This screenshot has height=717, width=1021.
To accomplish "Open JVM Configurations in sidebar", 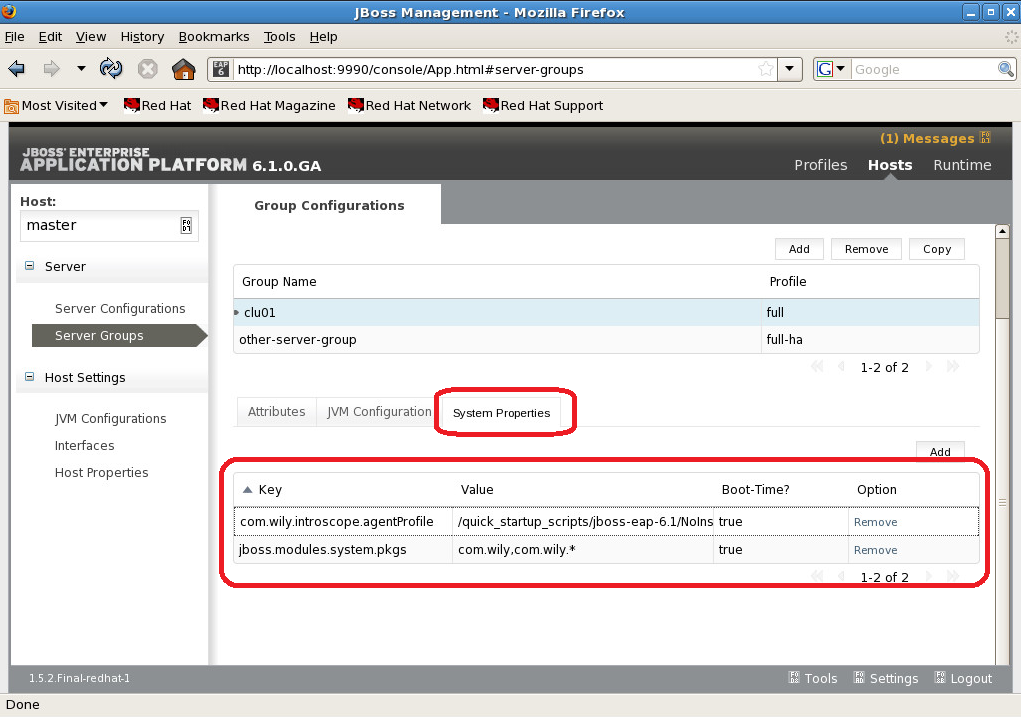I will point(110,418).
